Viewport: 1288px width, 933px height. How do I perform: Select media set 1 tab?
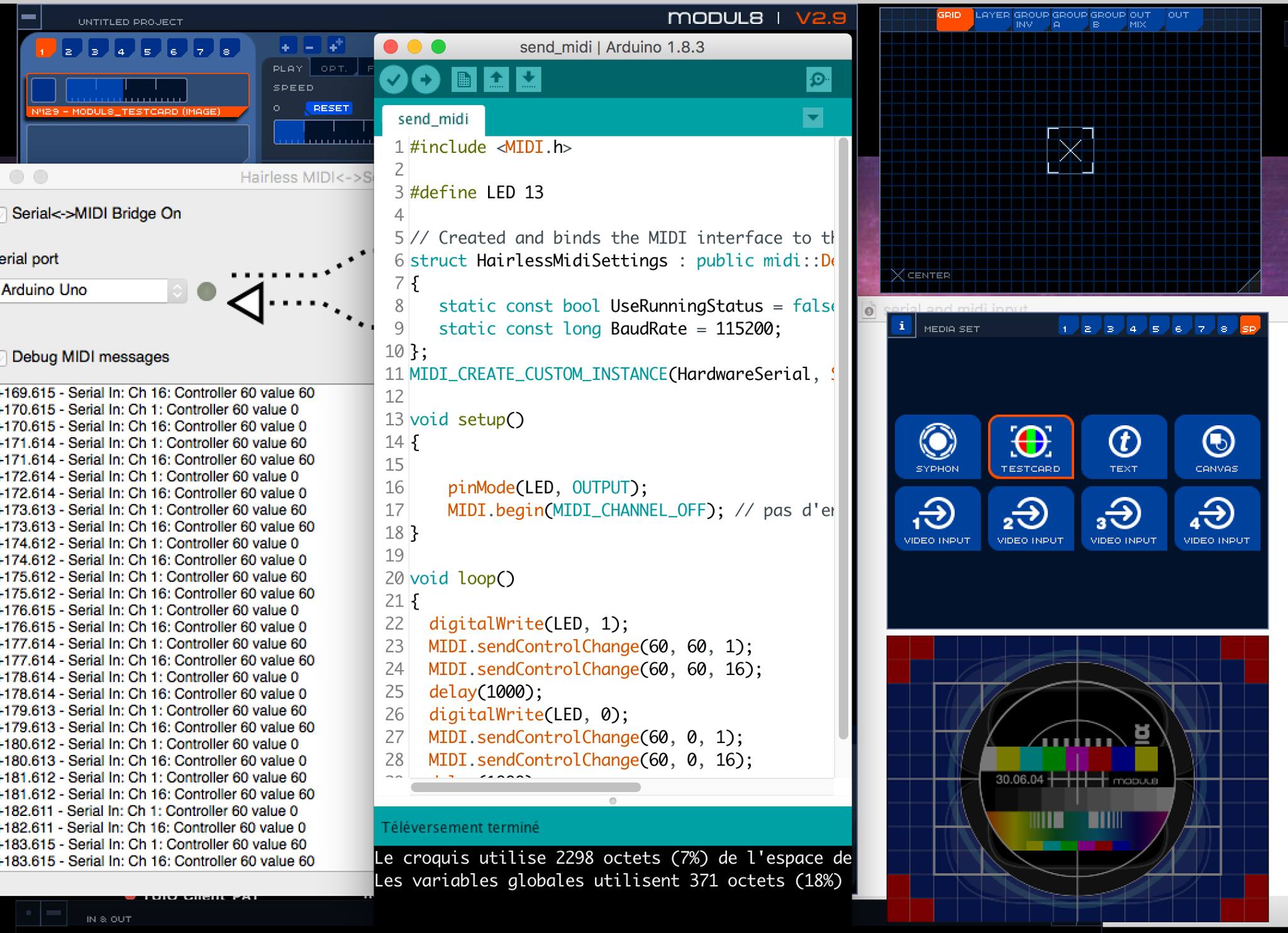(1067, 327)
